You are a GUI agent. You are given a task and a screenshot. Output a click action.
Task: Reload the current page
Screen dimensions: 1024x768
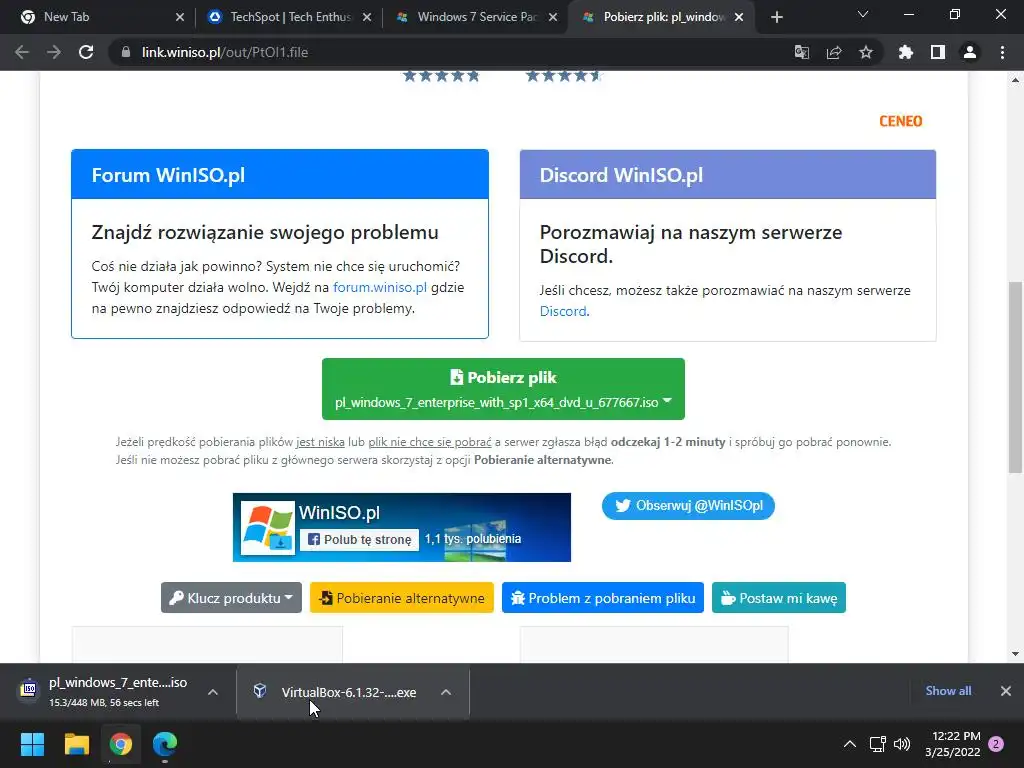(x=86, y=52)
